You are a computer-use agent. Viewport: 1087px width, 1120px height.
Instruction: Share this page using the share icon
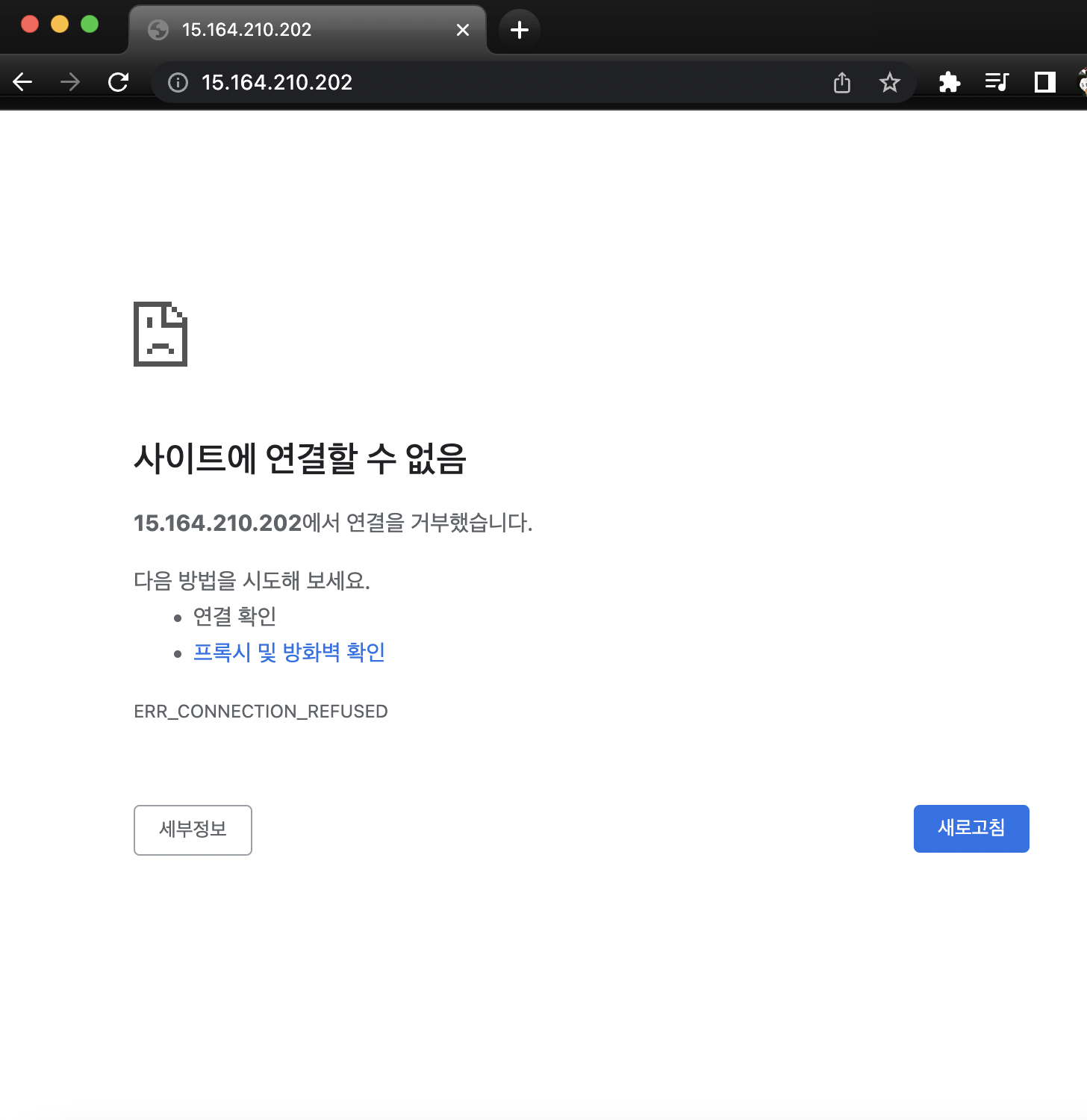point(842,82)
